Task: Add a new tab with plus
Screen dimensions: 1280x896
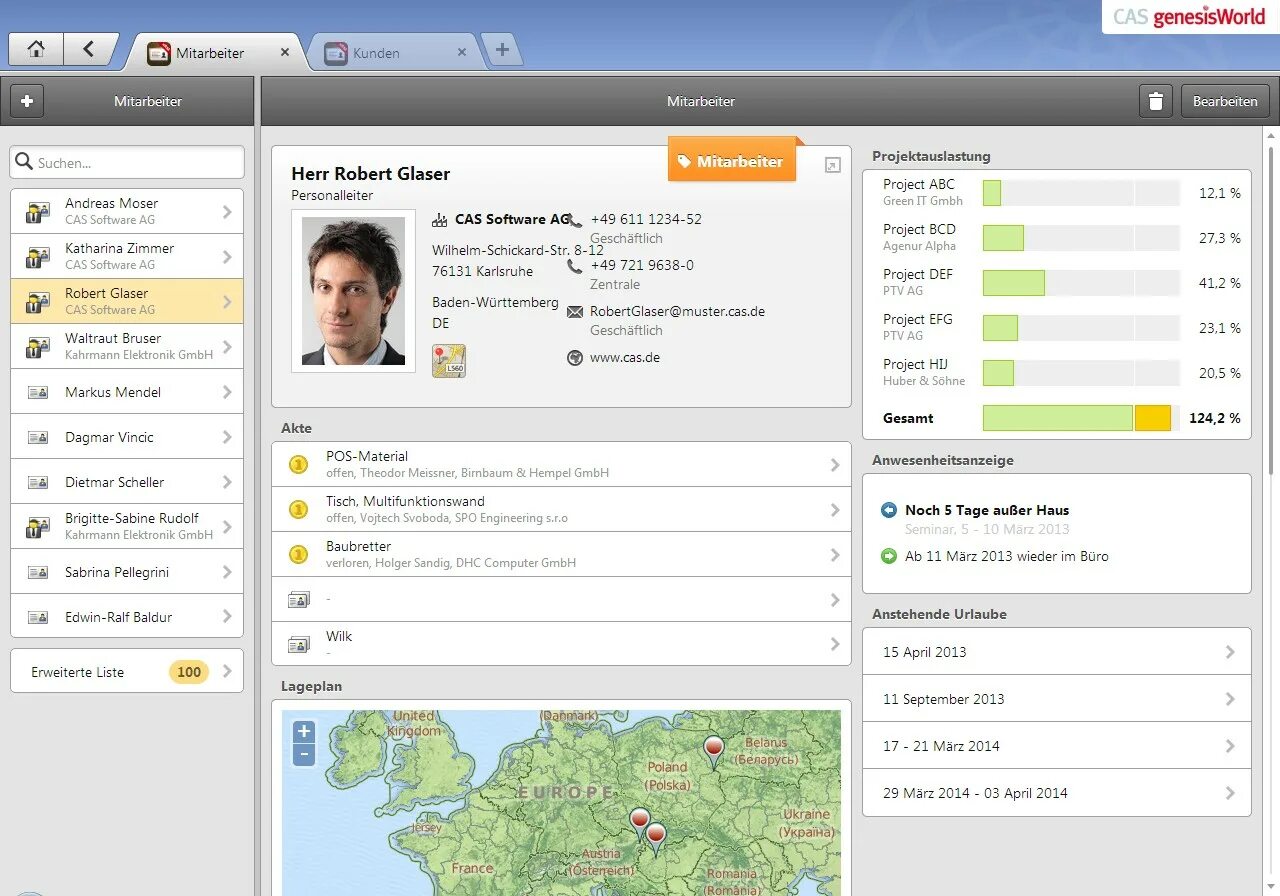Action: [502, 49]
